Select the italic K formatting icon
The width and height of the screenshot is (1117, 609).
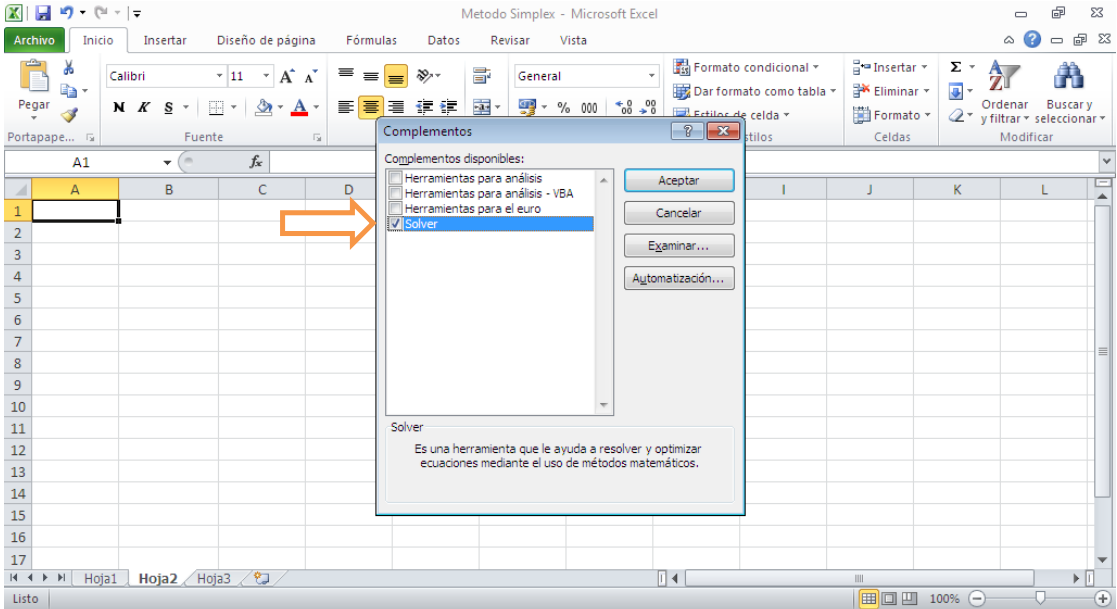pos(142,106)
